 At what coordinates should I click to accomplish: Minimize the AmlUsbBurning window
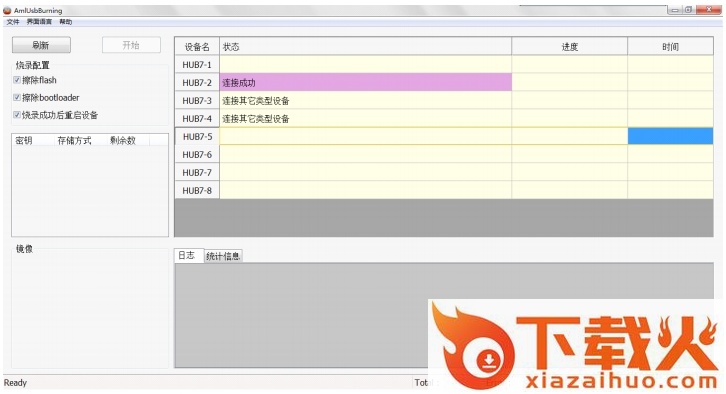675,10
